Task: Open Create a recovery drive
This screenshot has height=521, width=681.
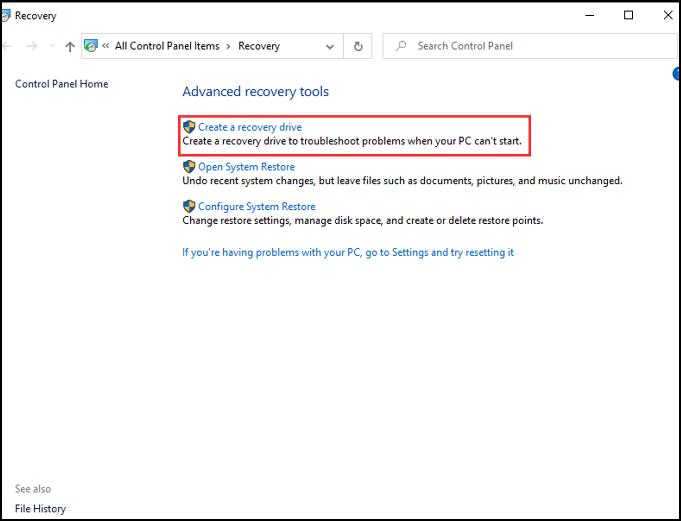Action: (x=250, y=127)
